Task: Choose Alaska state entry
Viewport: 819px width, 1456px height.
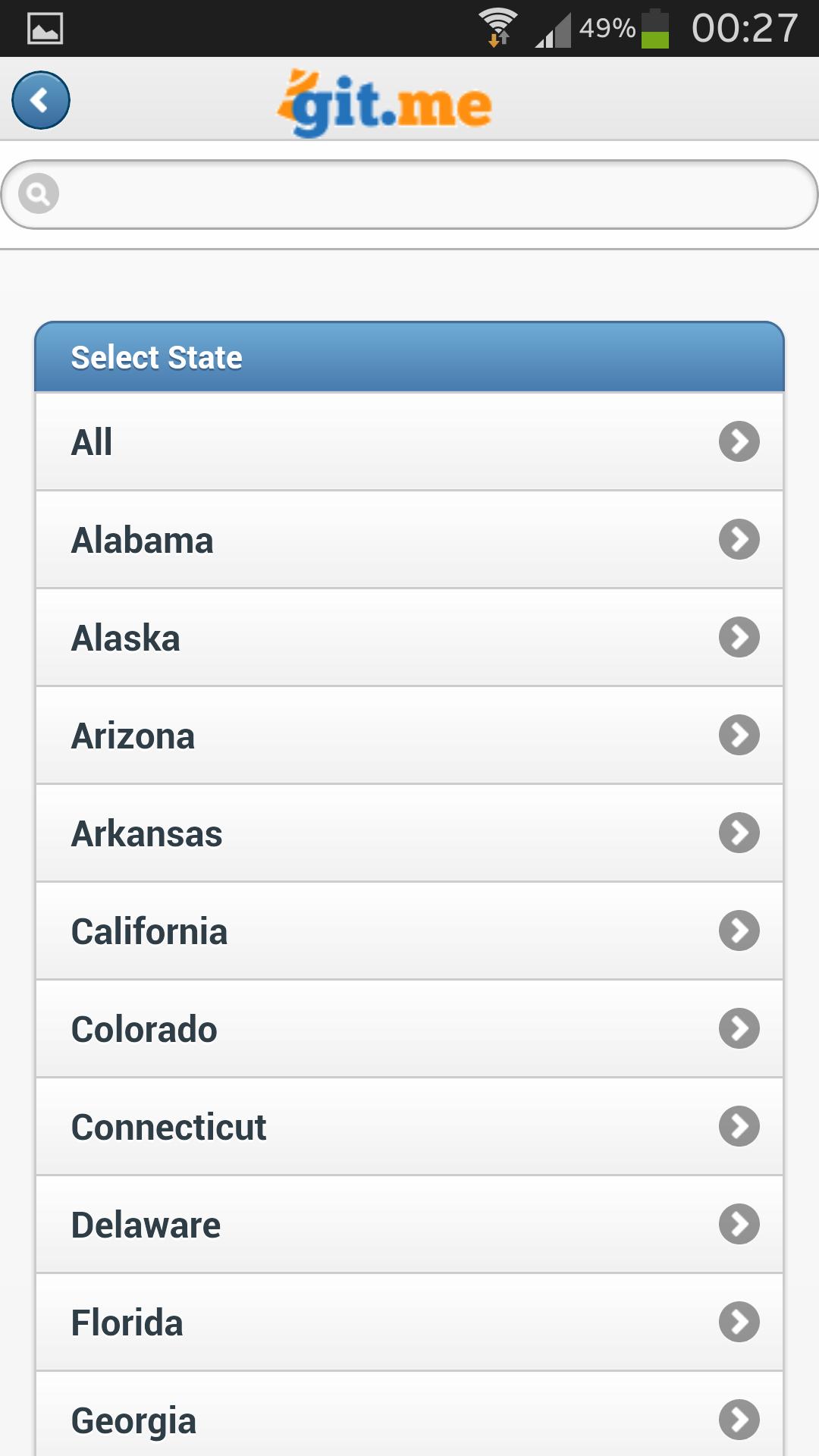Action: [409, 638]
